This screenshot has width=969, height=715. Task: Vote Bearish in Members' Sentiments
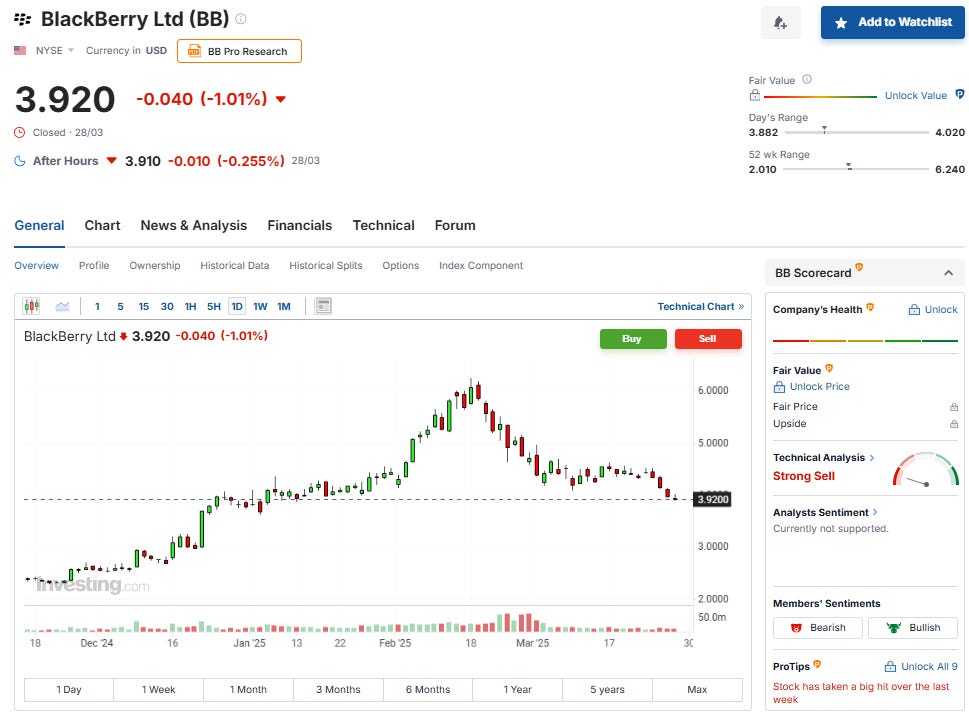tap(818, 627)
